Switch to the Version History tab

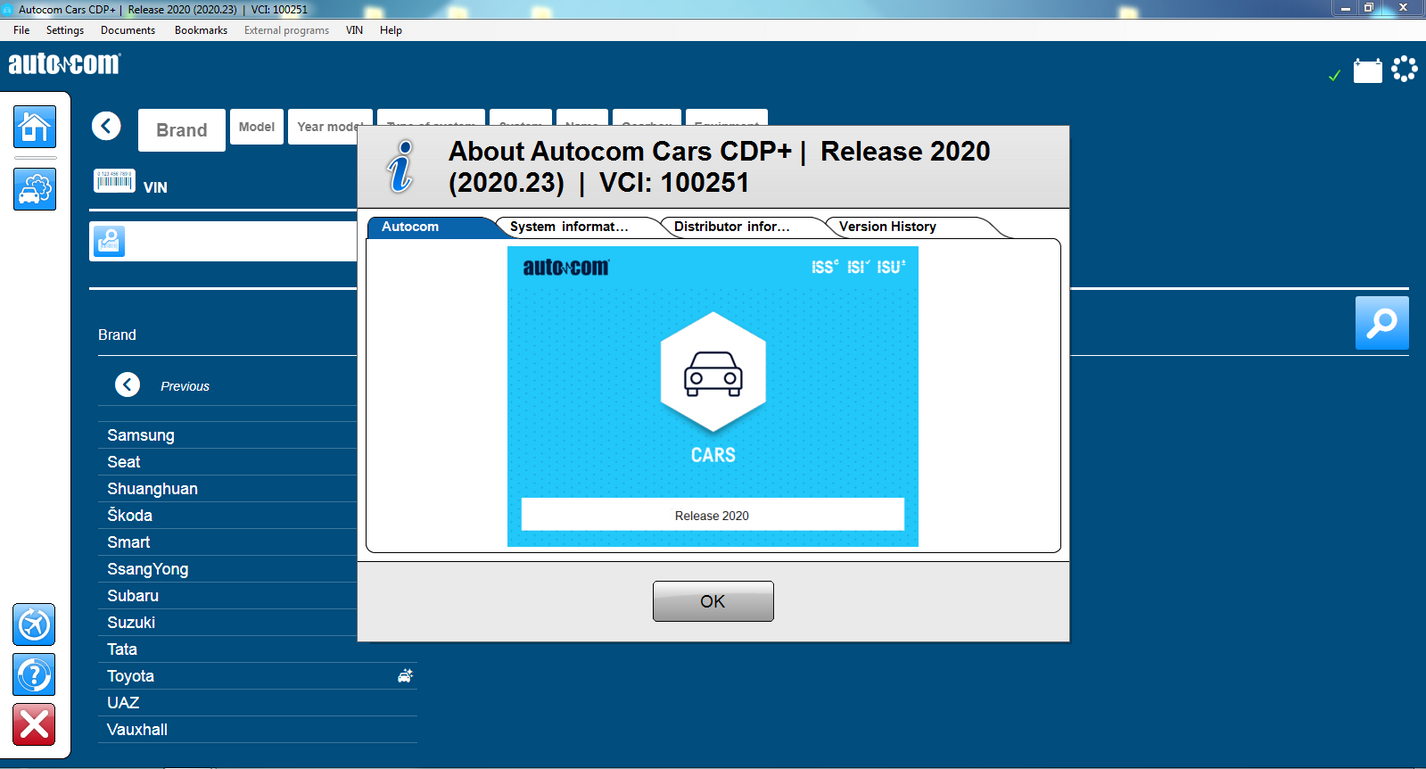click(888, 226)
